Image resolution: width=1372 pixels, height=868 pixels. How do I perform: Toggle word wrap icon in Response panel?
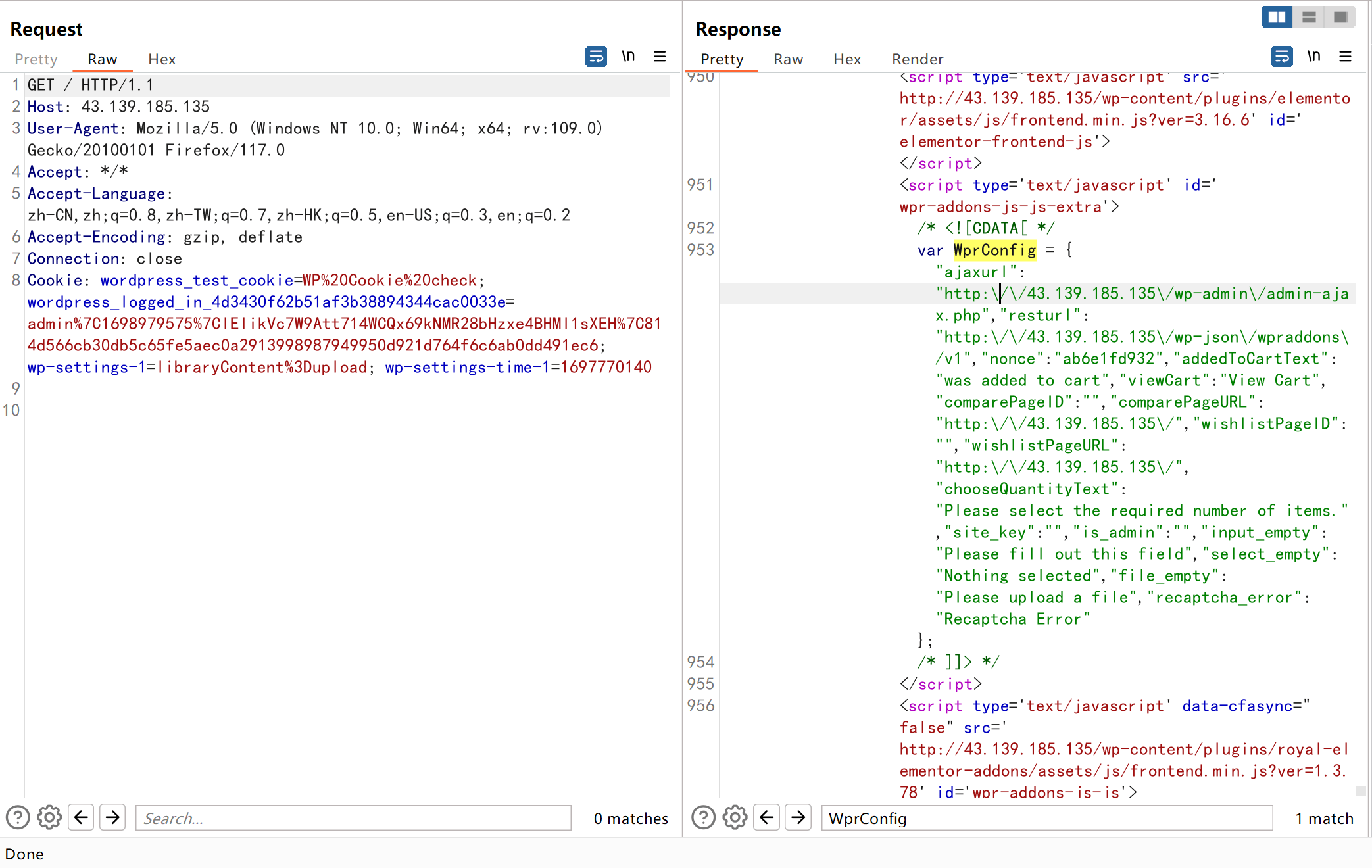tap(1282, 57)
